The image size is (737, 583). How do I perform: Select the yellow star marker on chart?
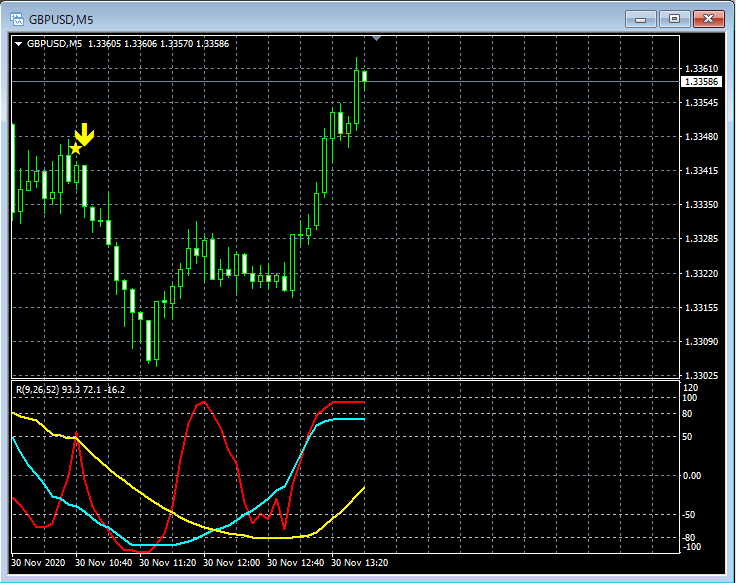[x=75, y=148]
